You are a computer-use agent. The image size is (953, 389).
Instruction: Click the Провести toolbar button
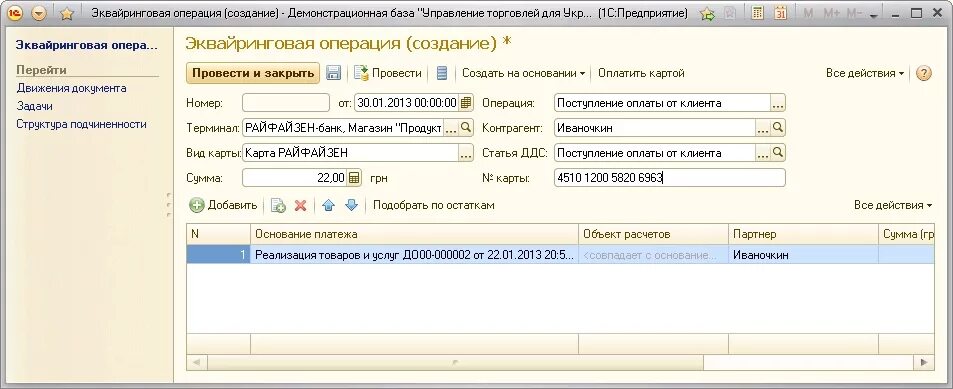tap(388, 73)
